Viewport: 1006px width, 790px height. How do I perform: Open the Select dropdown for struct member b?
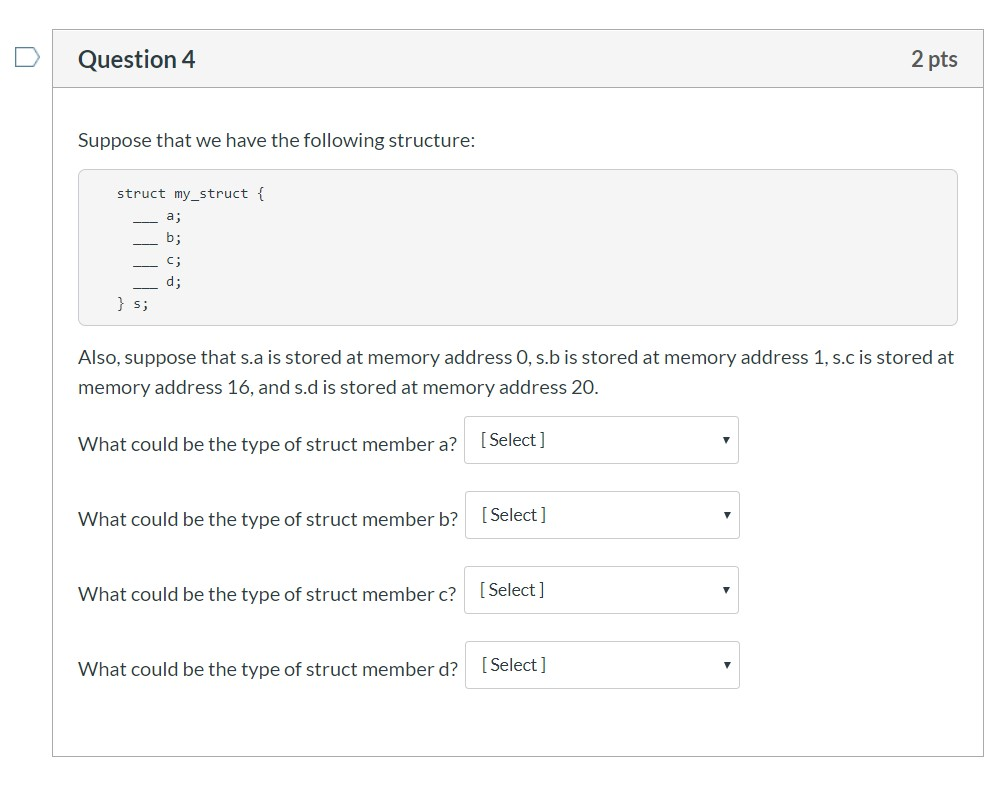pos(602,515)
